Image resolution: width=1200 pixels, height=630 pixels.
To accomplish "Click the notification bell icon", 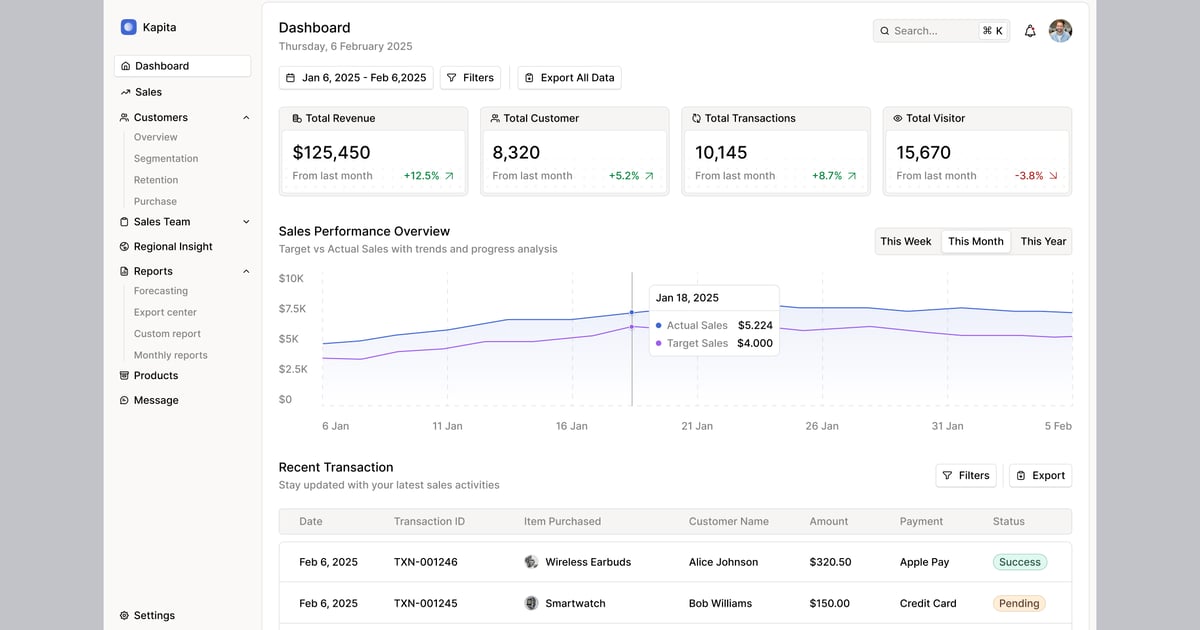I will click(x=1030, y=31).
